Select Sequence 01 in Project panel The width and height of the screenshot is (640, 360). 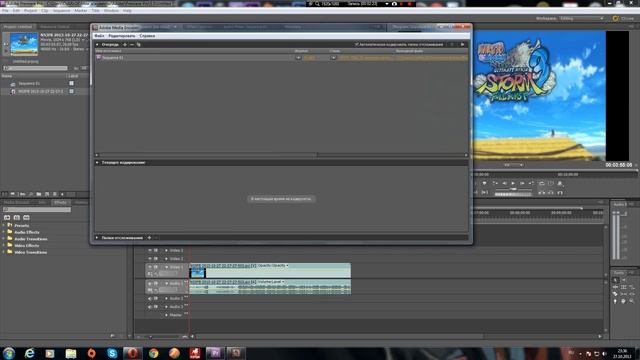pos(29,83)
